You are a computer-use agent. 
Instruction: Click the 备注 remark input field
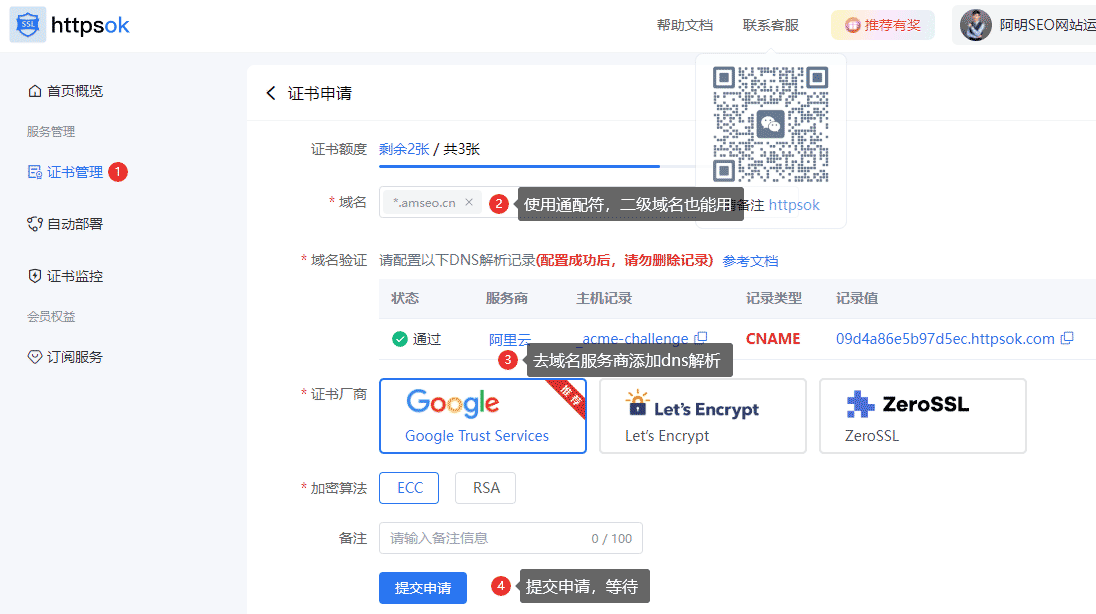[x=511, y=538]
